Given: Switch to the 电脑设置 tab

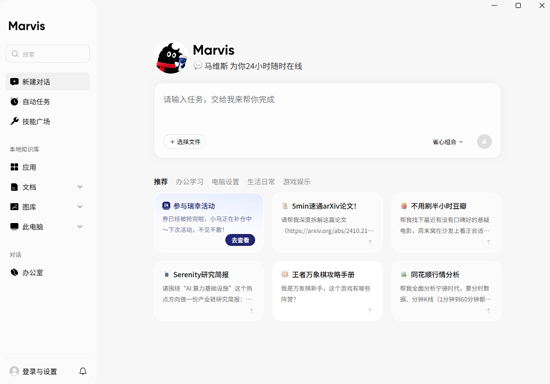Looking at the screenshot, I should click(x=225, y=182).
